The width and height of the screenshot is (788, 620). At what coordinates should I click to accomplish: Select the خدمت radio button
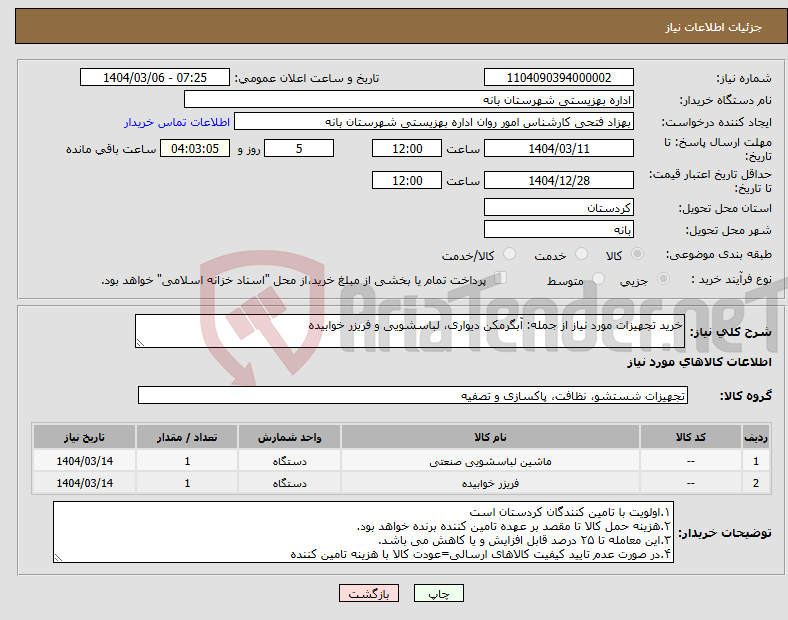pos(581,254)
